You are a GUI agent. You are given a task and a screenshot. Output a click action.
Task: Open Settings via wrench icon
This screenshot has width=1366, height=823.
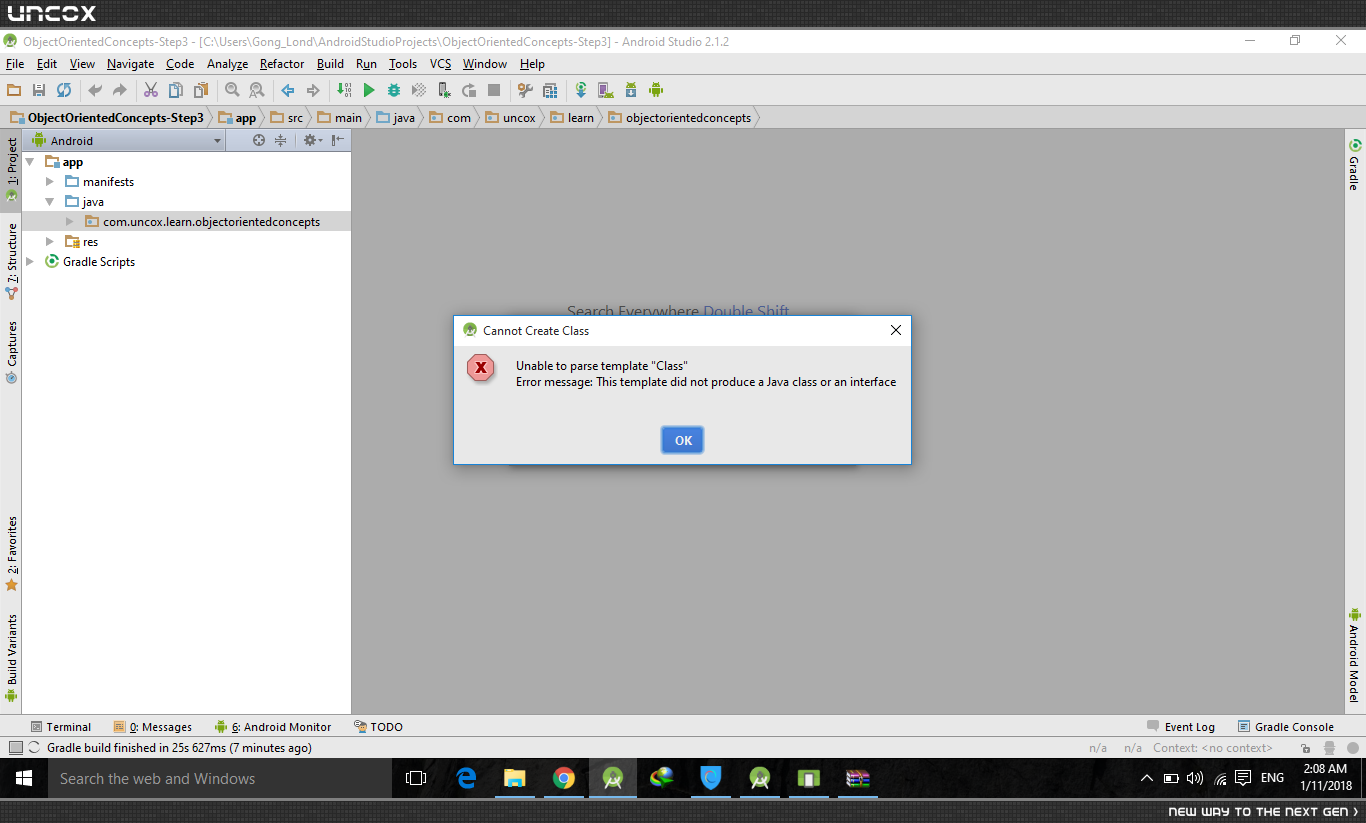(x=525, y=90)
